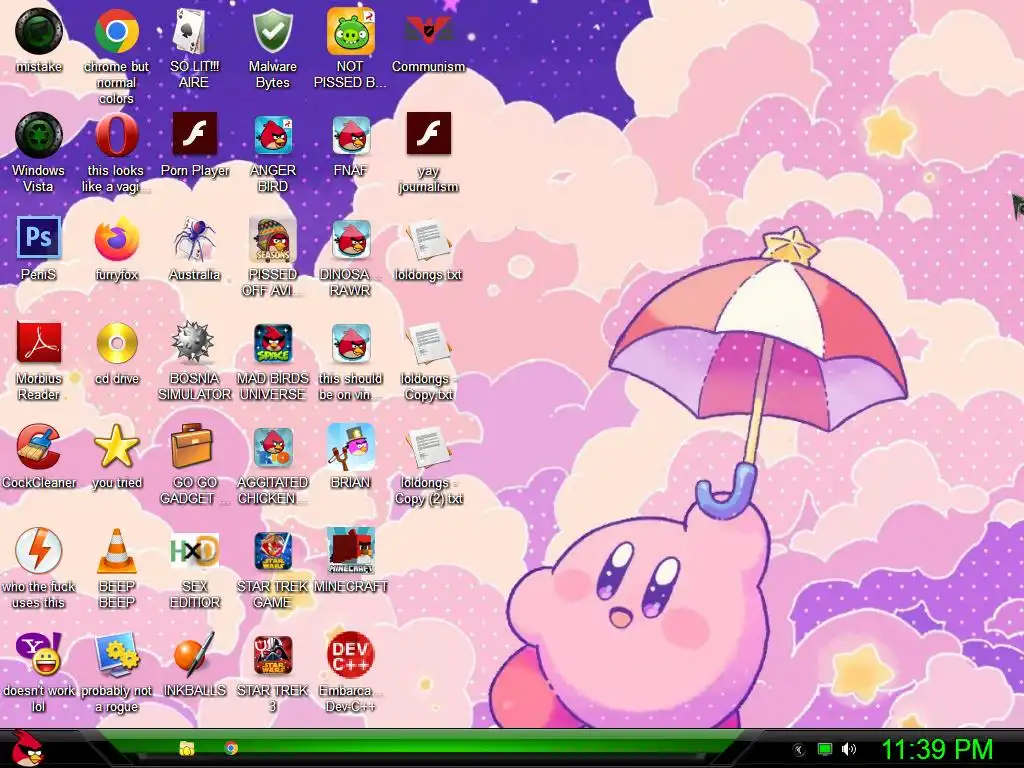Select the red CCleaner brush icon

point(39,447)
